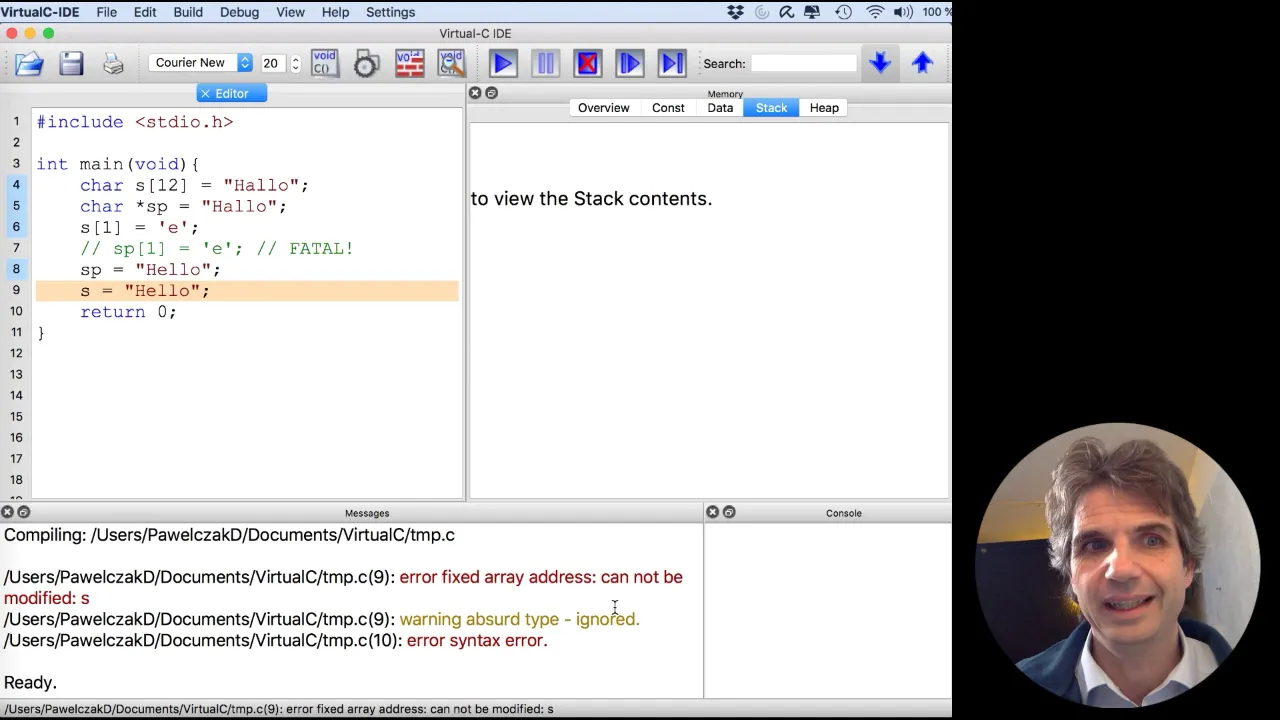This screenshot has width=1280, height=720.
Task: Start program with the blue play button
Action: (503, 63)
